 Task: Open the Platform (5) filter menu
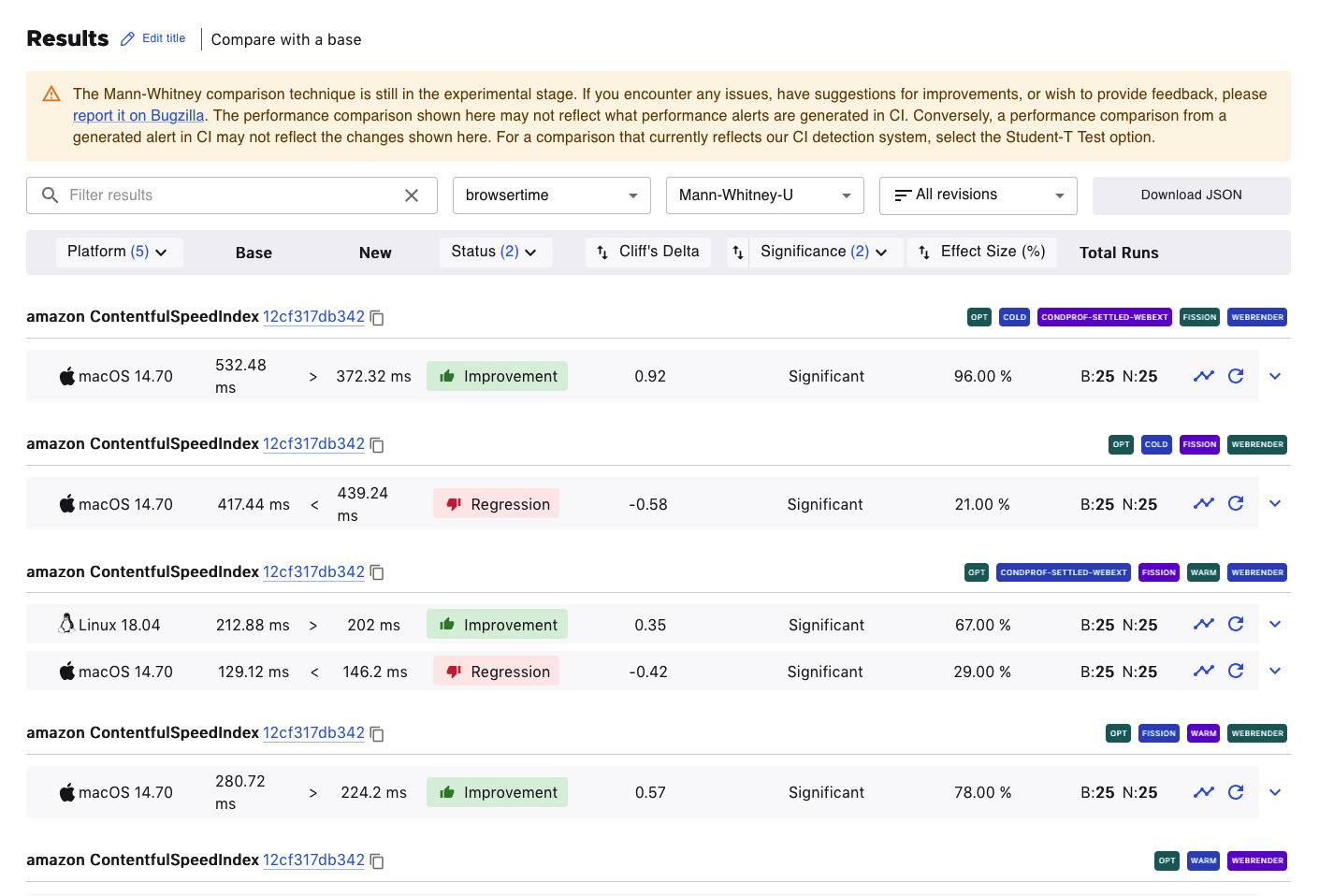(118, 252)
